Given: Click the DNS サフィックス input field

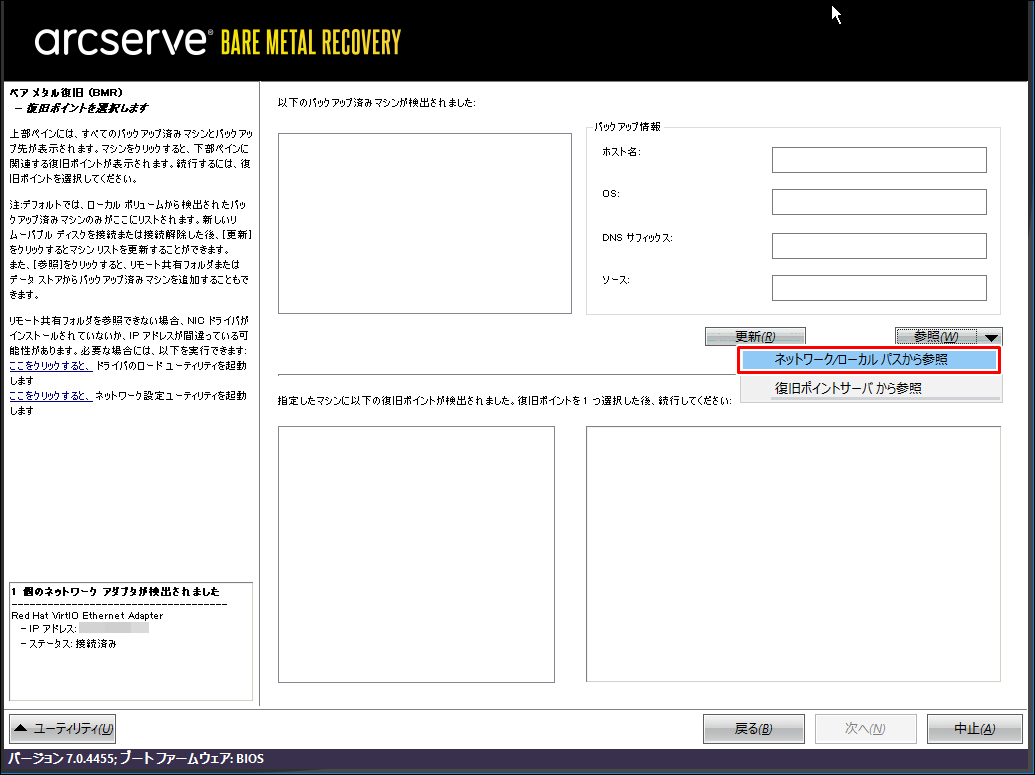Looking at the screenshot, I should tap(879, 246).
